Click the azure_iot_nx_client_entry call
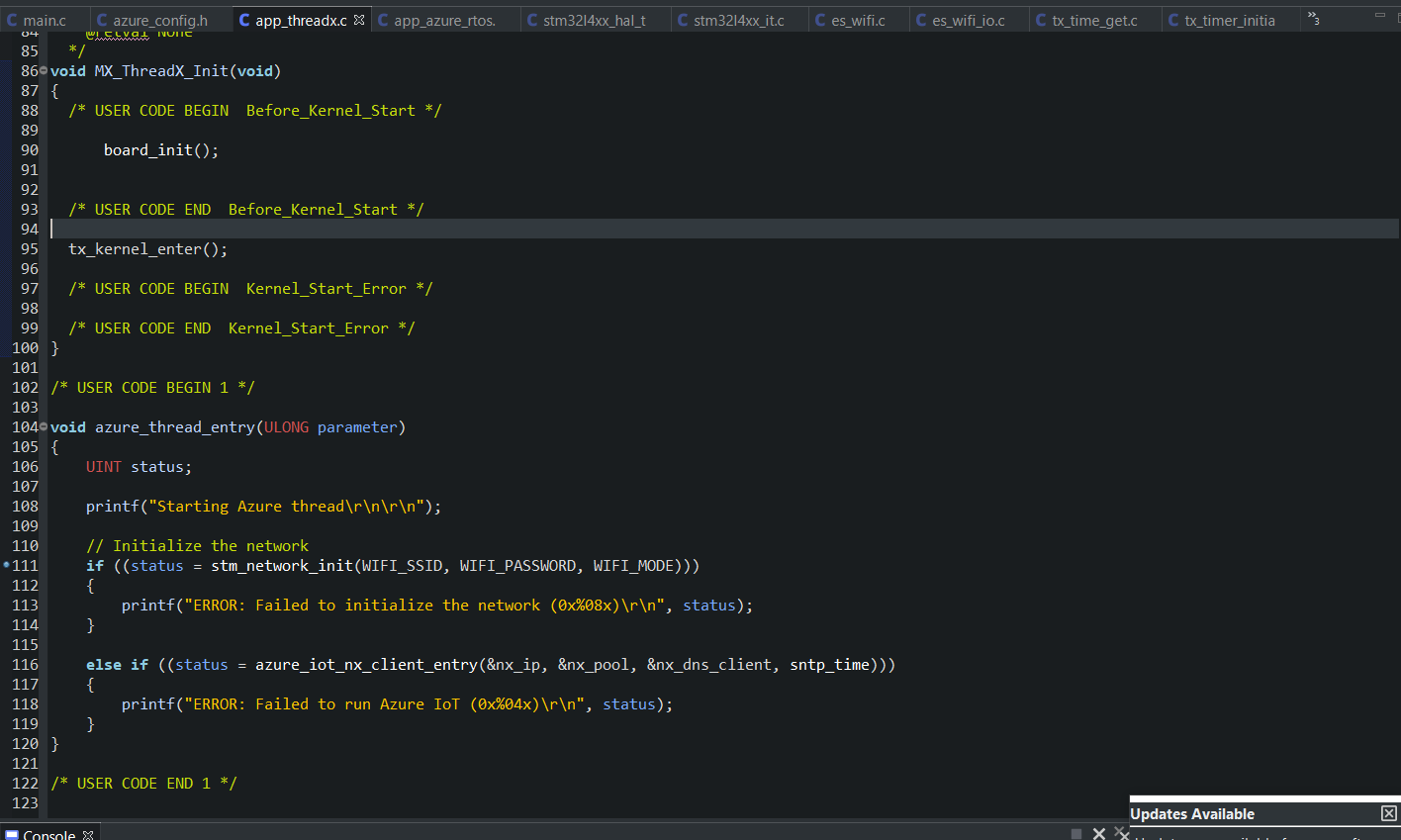Image resolution: width=1401 pixels, height=840 pixels. click(366, 665)
